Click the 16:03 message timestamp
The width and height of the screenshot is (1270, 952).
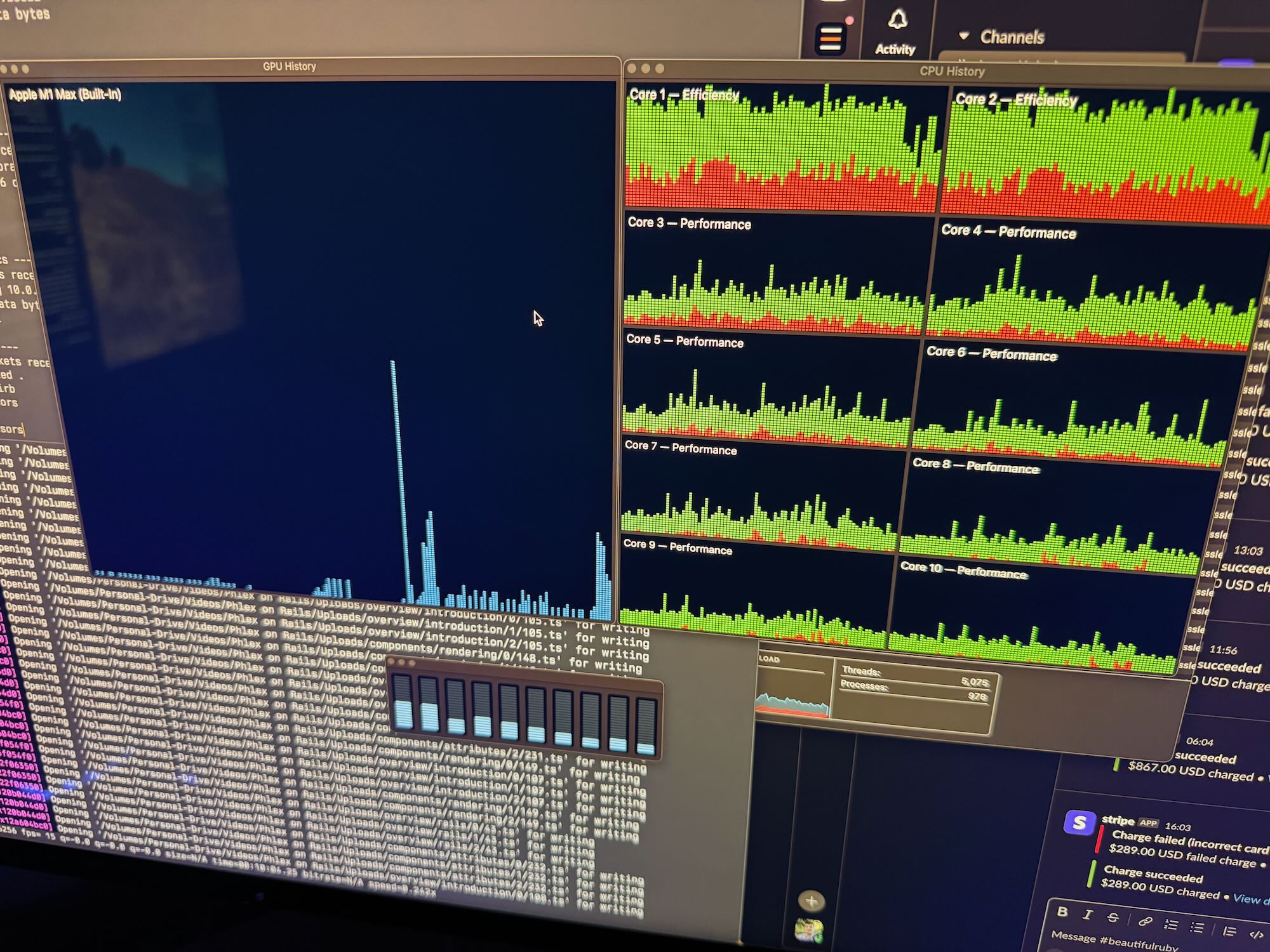pyautogui.click(x=1178, y=826)
